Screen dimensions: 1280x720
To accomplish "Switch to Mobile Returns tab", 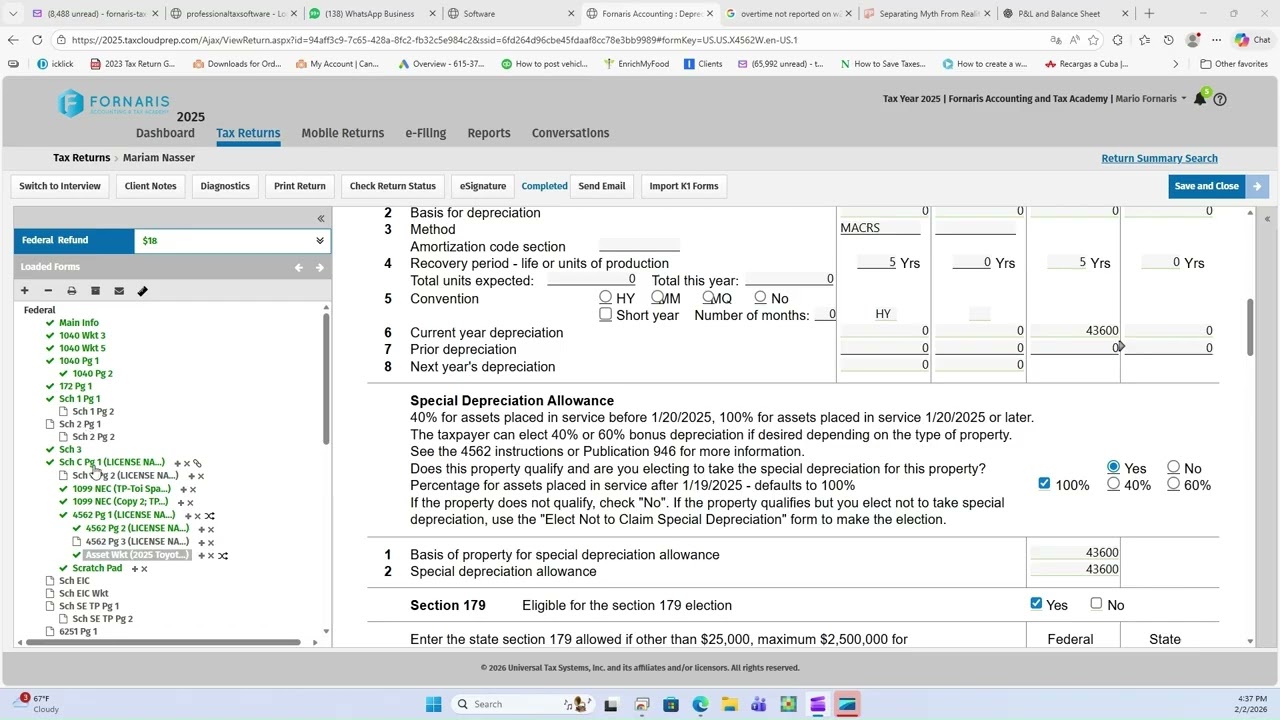I will coord(343,133).
